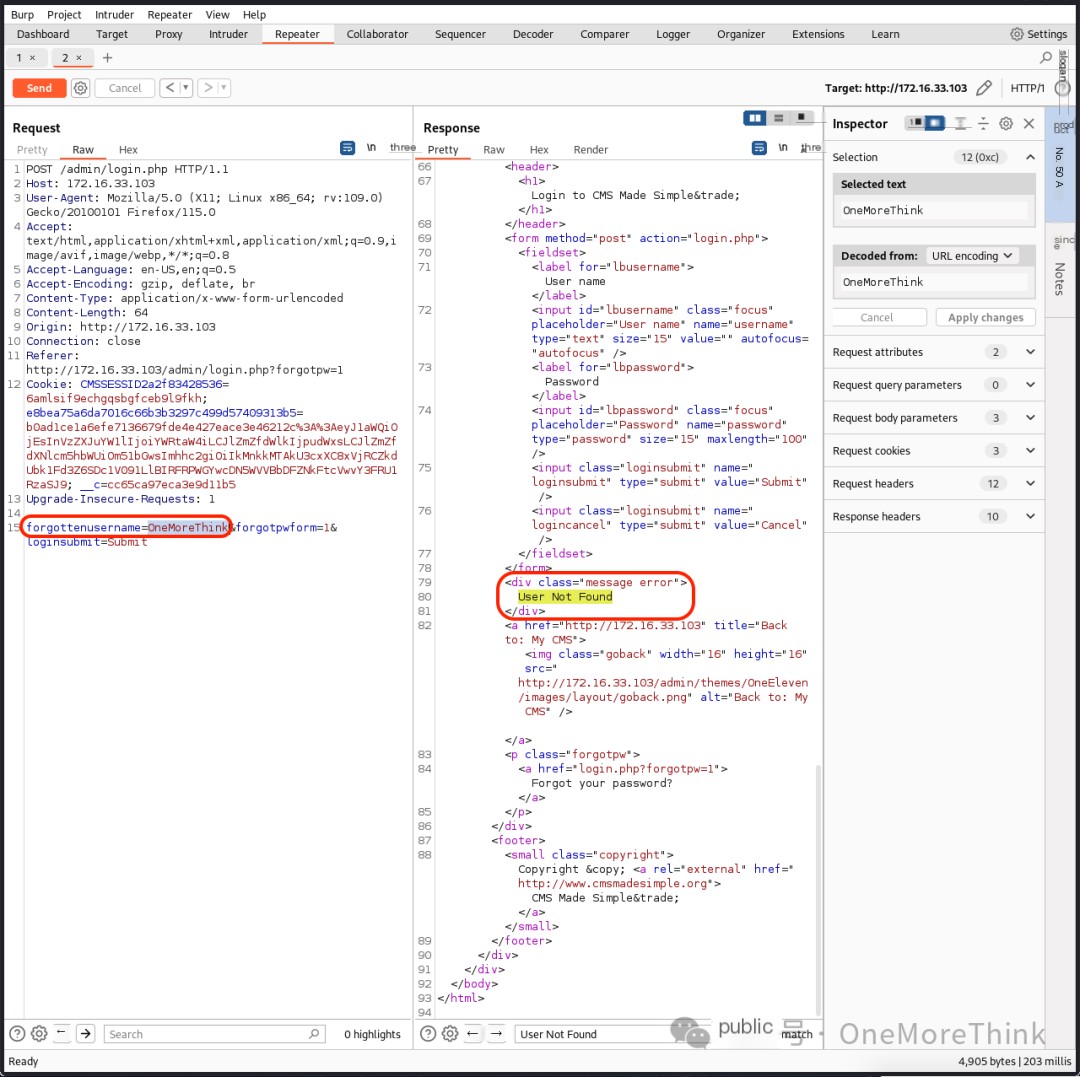Viewport: 1080px width, 1077px height.
Task: Toggle request non-printable \n characters
Action: click(x=371, y=147)
